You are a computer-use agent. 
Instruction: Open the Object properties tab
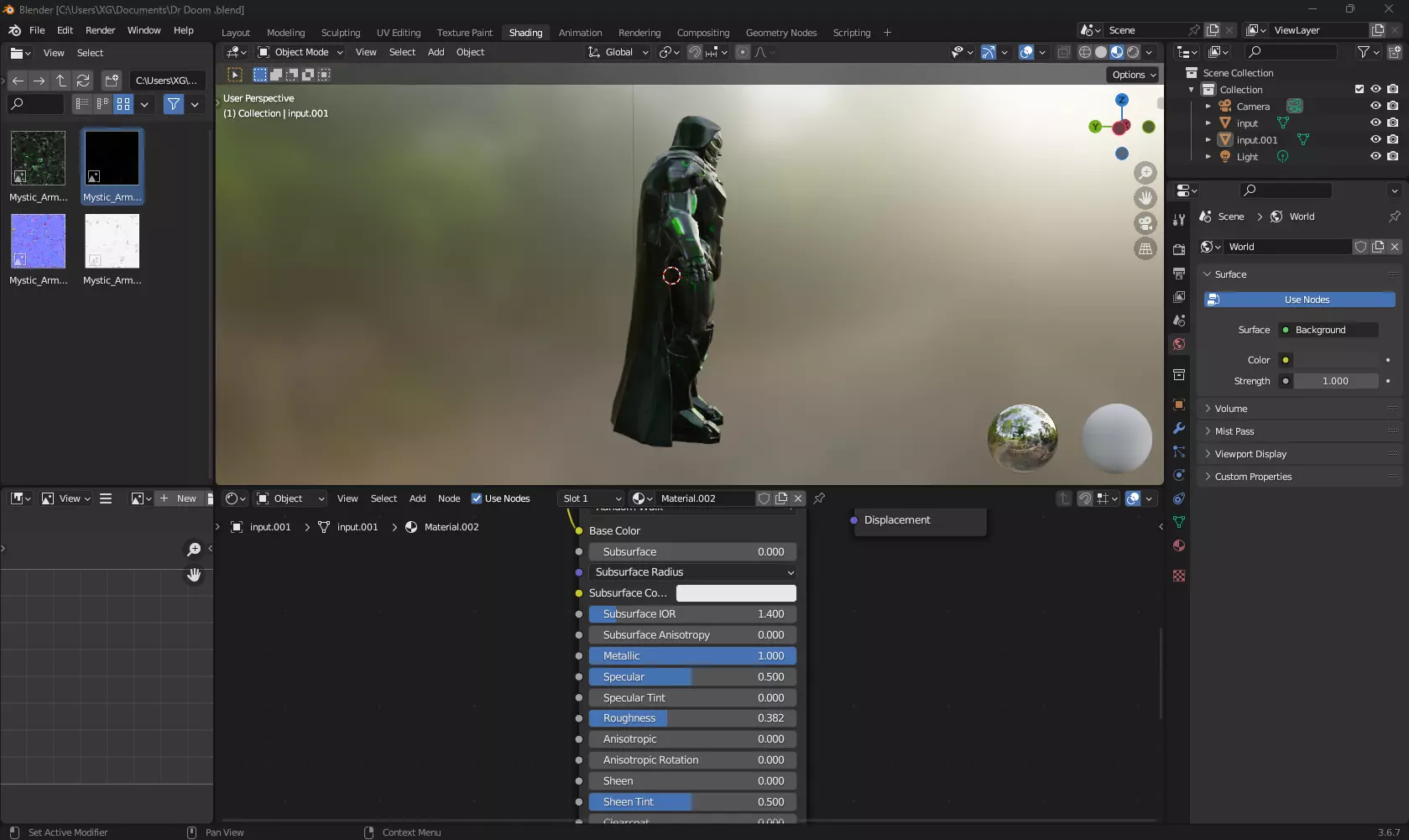click(x=1179, y=404)
